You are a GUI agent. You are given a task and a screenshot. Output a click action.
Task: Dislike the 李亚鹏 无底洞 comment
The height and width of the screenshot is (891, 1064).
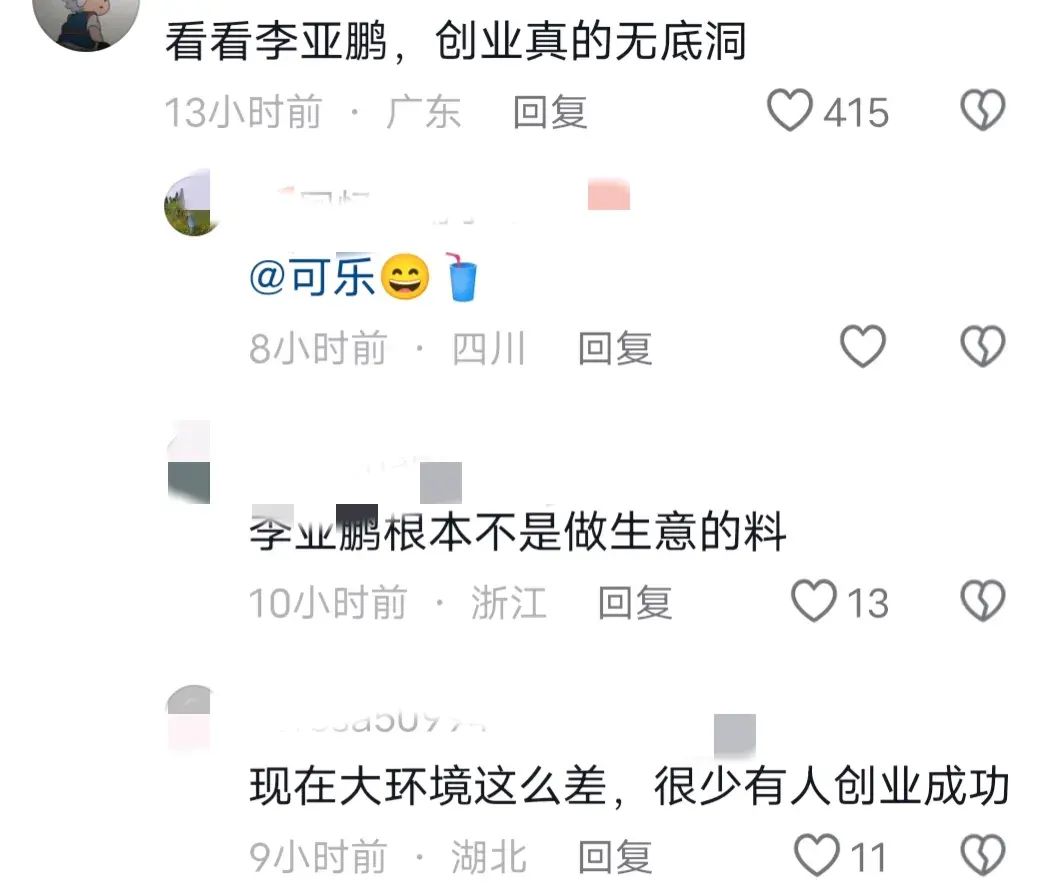click(983, 111)
